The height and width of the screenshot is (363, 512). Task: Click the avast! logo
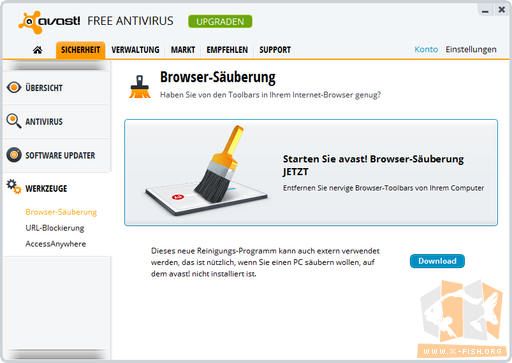tap(49, 22)
